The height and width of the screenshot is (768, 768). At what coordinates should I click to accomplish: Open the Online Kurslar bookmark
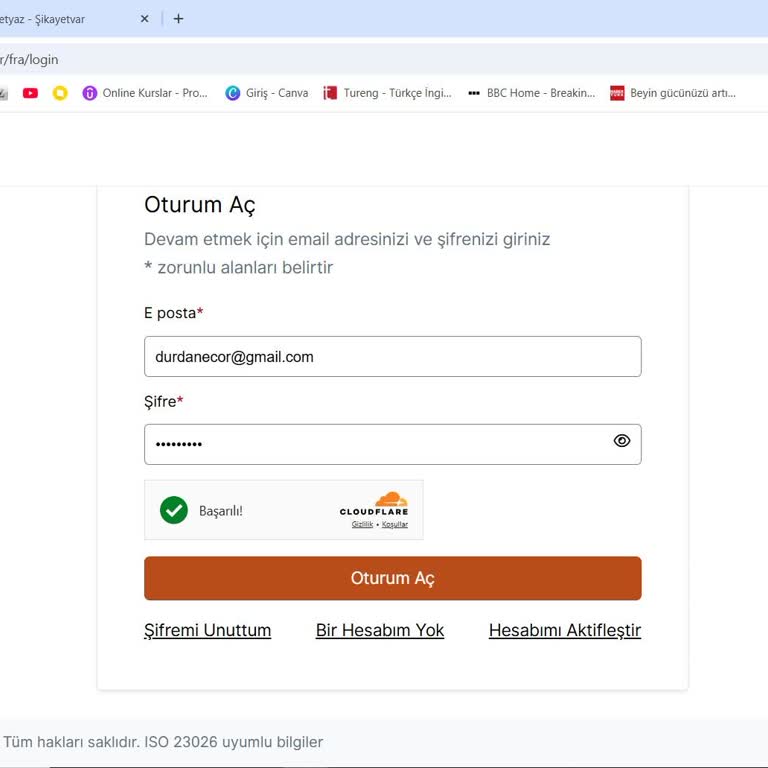[145, 93]
